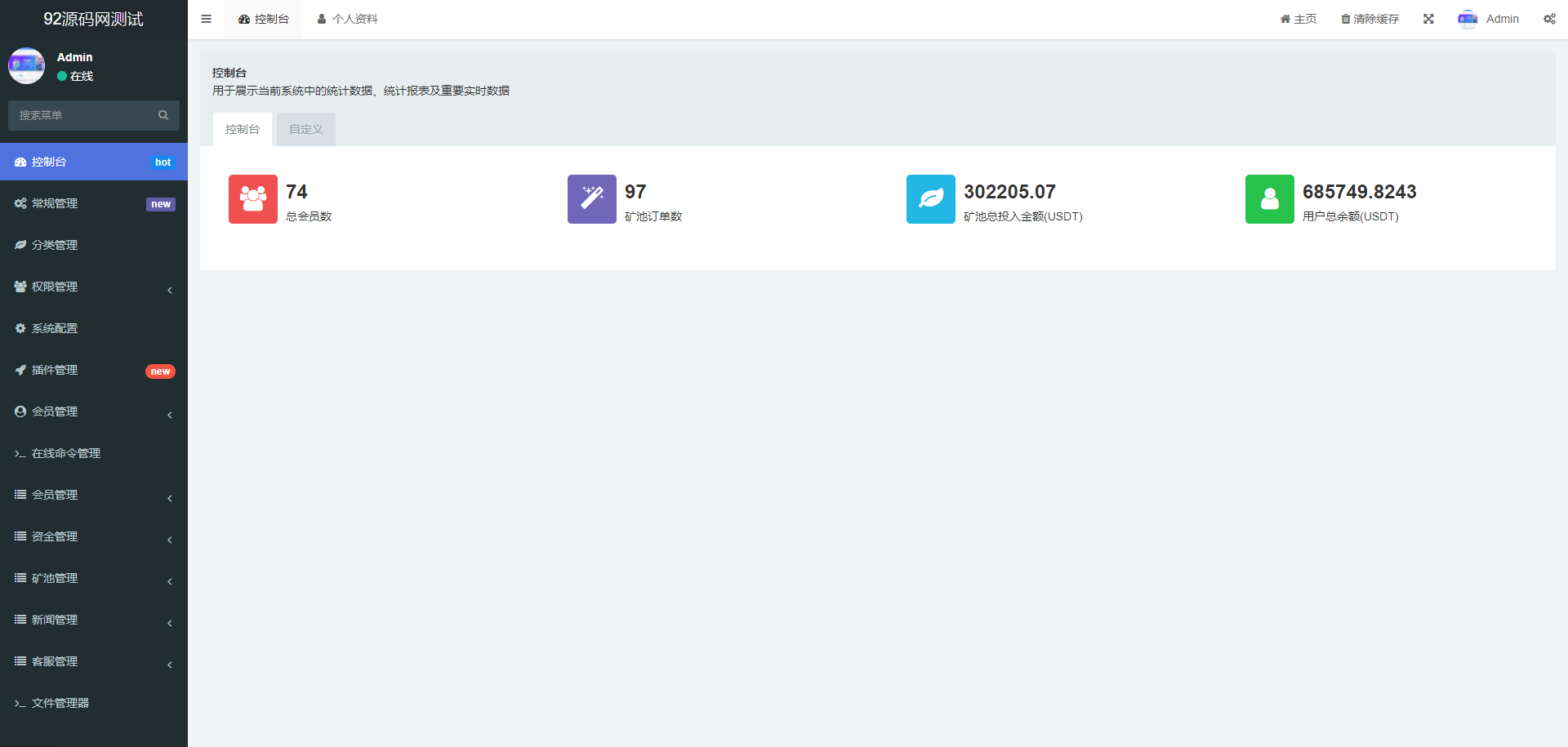Click the search magnifier icon in sidebar
The width and height of the screenshot is (1568, 747).
[163, 115]
